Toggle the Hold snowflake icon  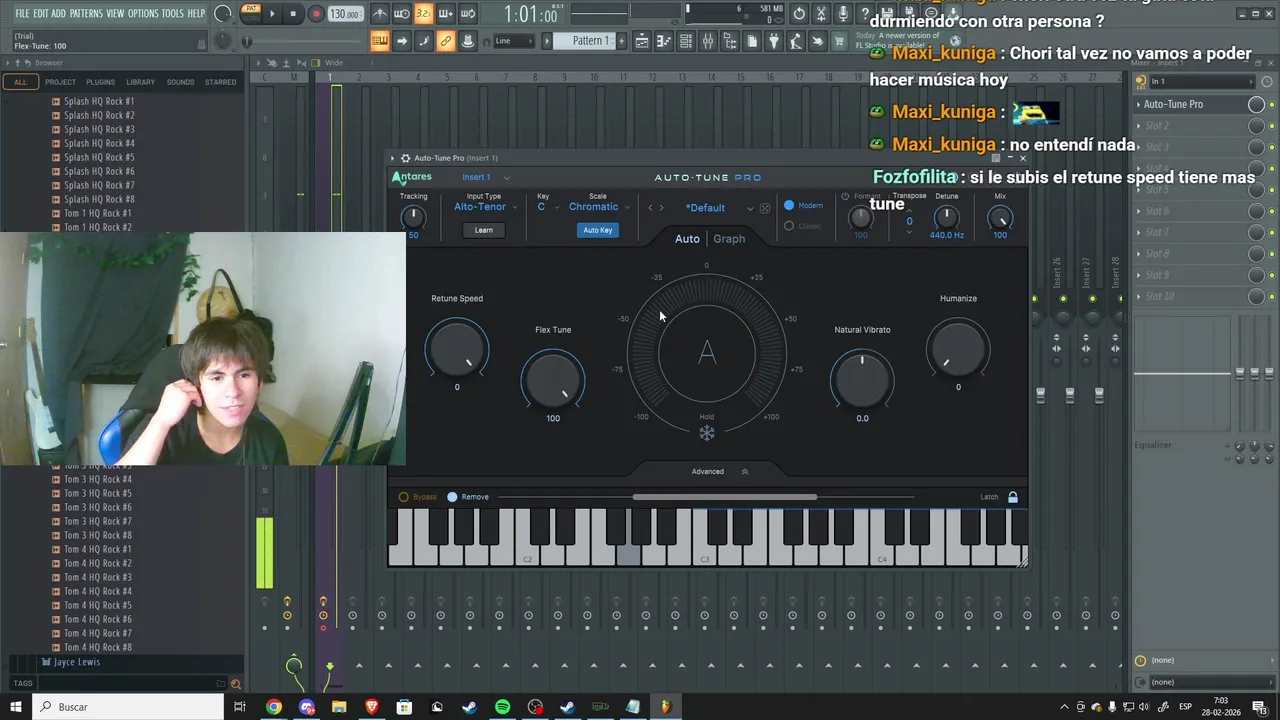[x=707, y=433]
